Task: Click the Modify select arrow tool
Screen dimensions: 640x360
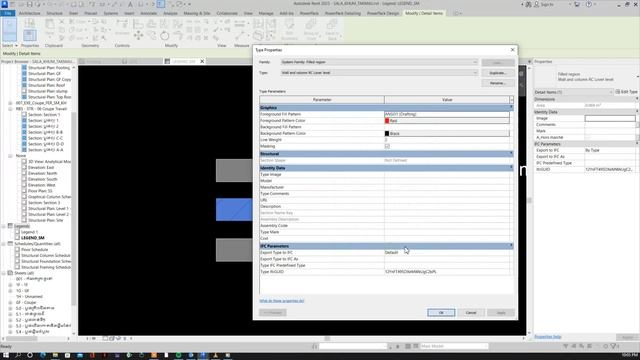Action: 9,29
